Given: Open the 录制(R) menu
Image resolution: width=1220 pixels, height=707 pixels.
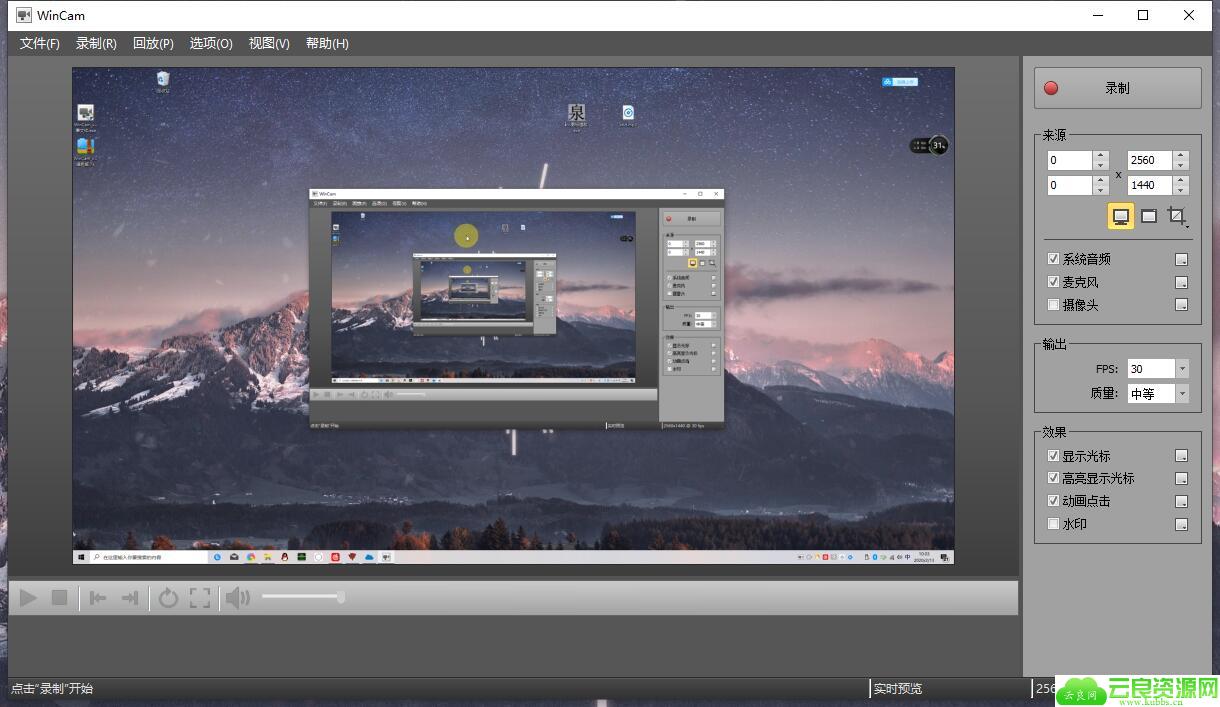Looking at the screenshot, I should tap(96, 44).
